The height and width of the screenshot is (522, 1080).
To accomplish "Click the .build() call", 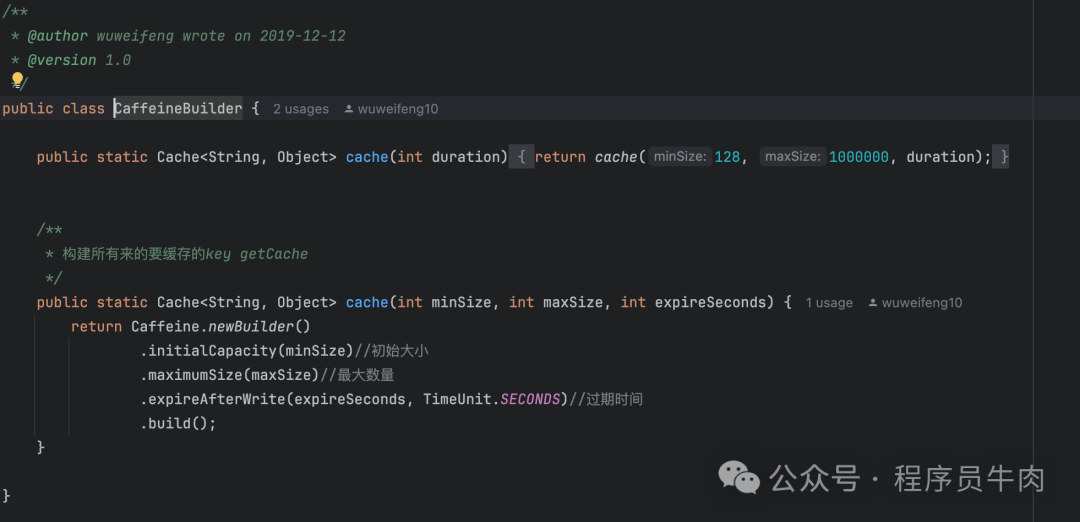I will point(178,424).
